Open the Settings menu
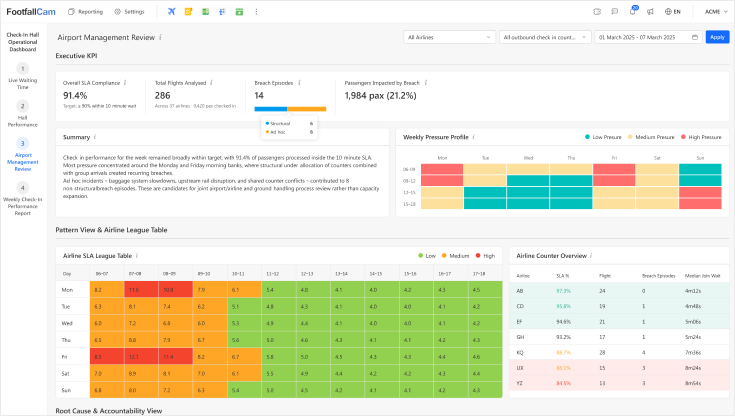The height and width of the screenshot is (416, 735). point(129,11)
